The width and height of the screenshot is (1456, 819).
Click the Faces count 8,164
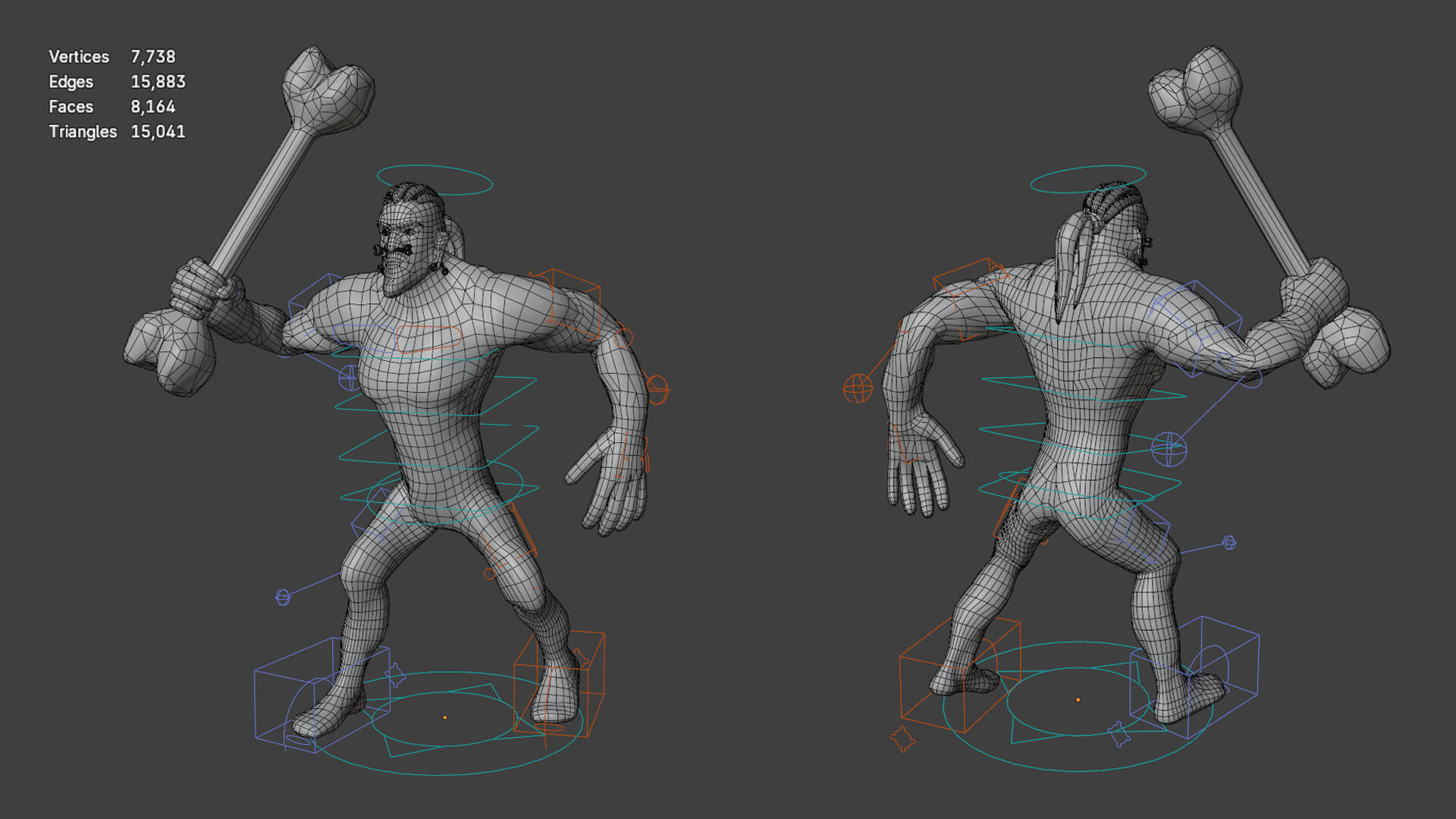pos(152,107)
